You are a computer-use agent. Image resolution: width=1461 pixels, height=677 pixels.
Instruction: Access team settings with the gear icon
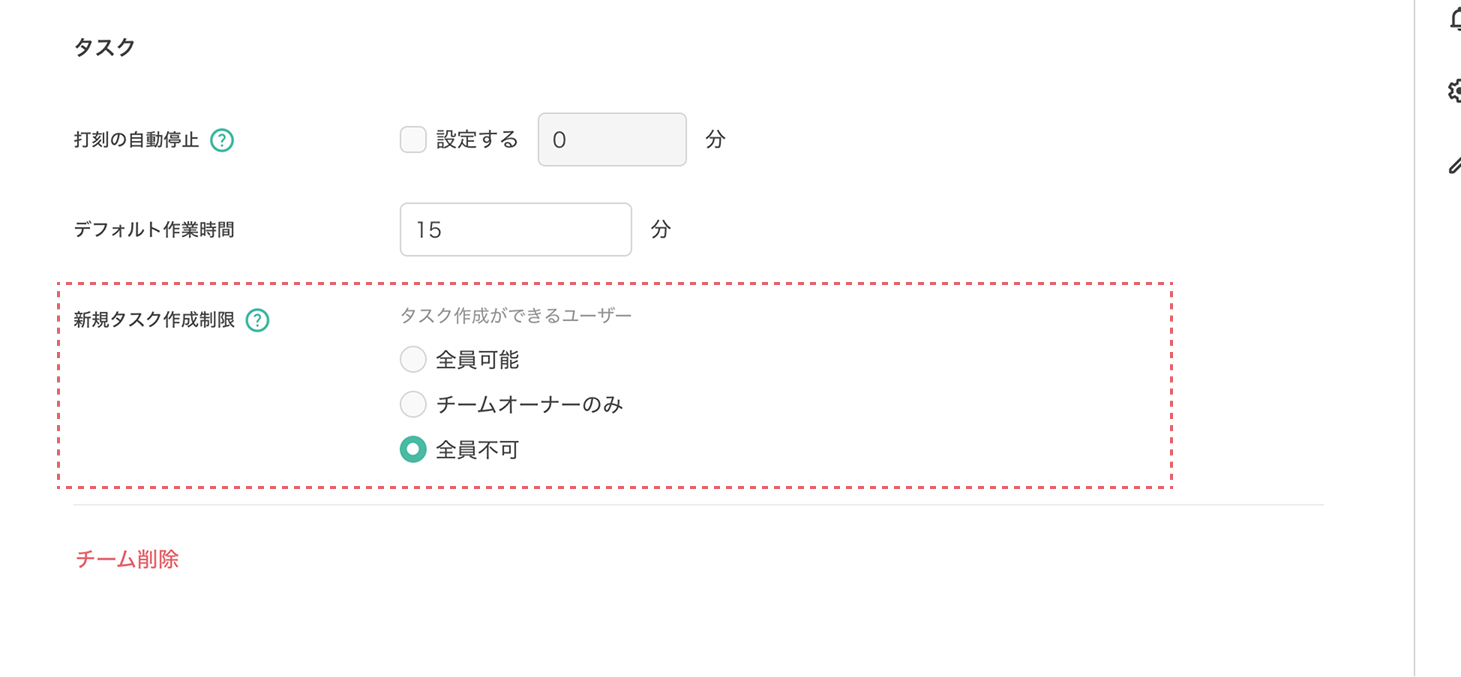[x=1456, y=91]
